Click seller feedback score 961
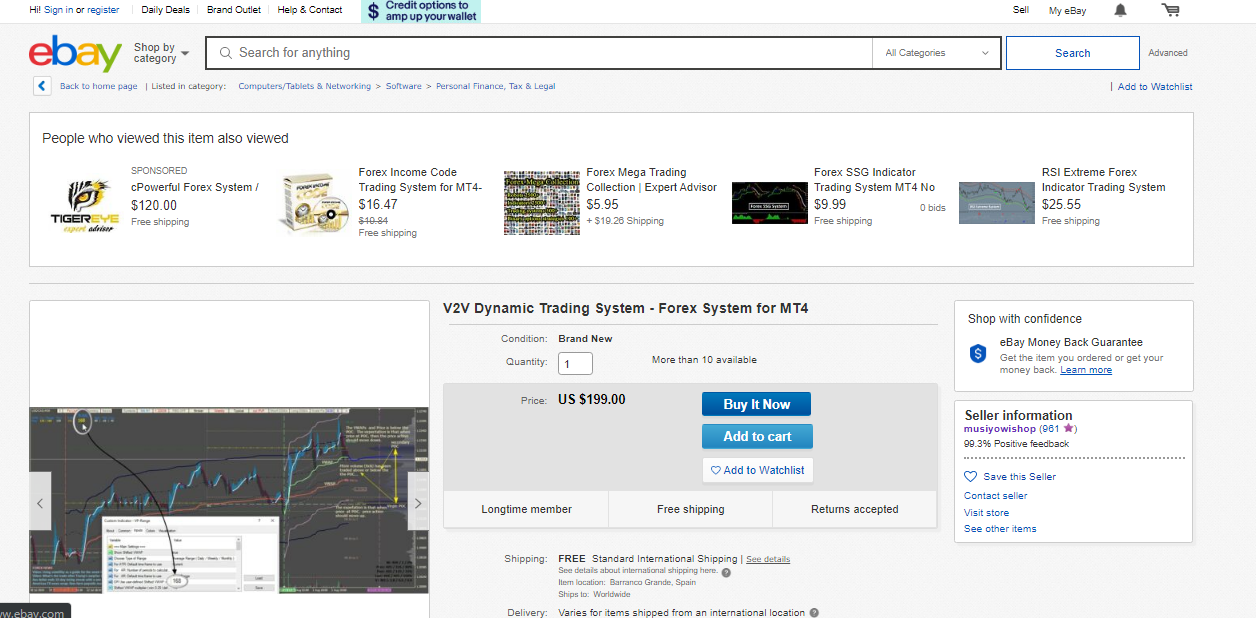Screen dimensions: 1256x618 [x=1052, y=428]
